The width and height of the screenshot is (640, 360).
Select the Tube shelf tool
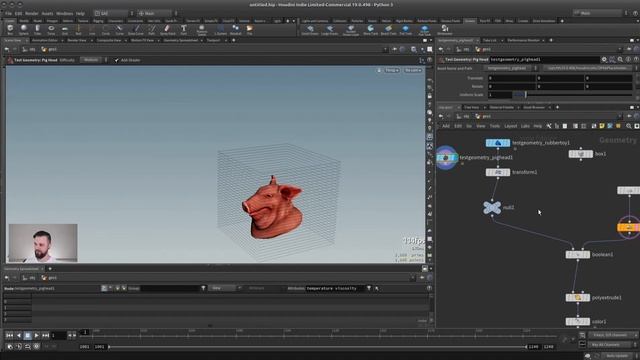[38, 29]
